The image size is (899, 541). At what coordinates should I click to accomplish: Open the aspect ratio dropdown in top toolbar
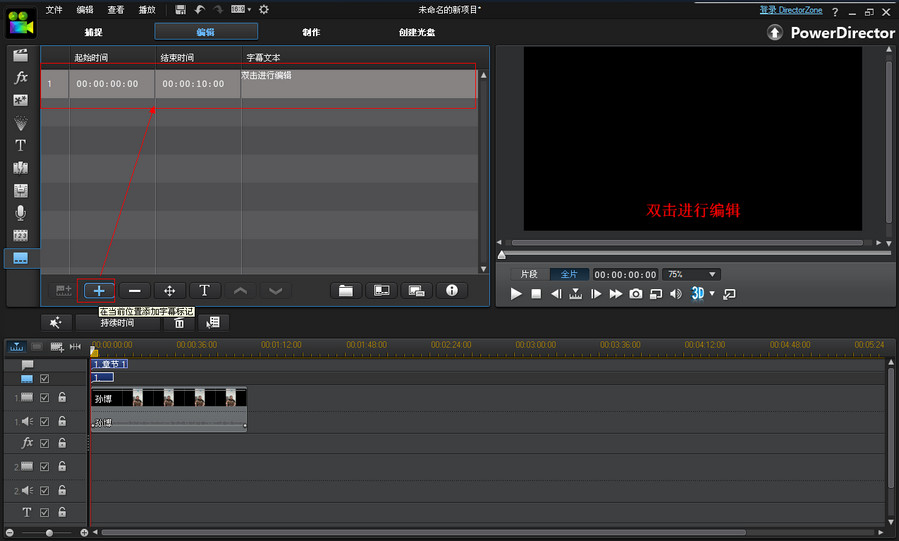[241, 9]
